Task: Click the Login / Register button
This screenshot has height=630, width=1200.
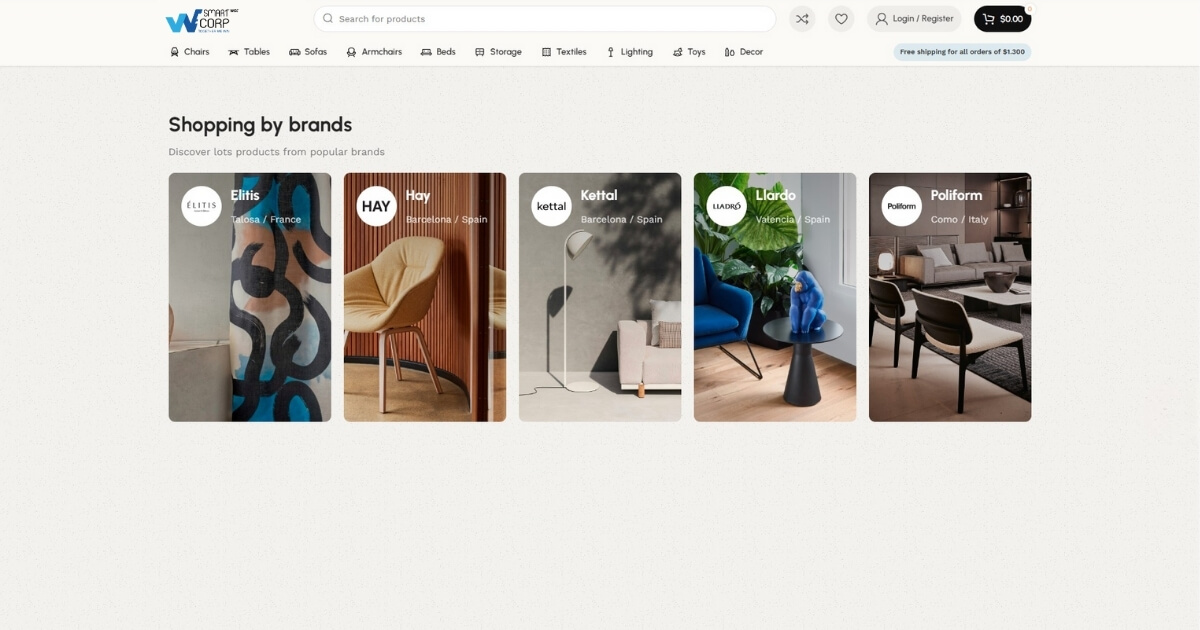Action: 914,19
